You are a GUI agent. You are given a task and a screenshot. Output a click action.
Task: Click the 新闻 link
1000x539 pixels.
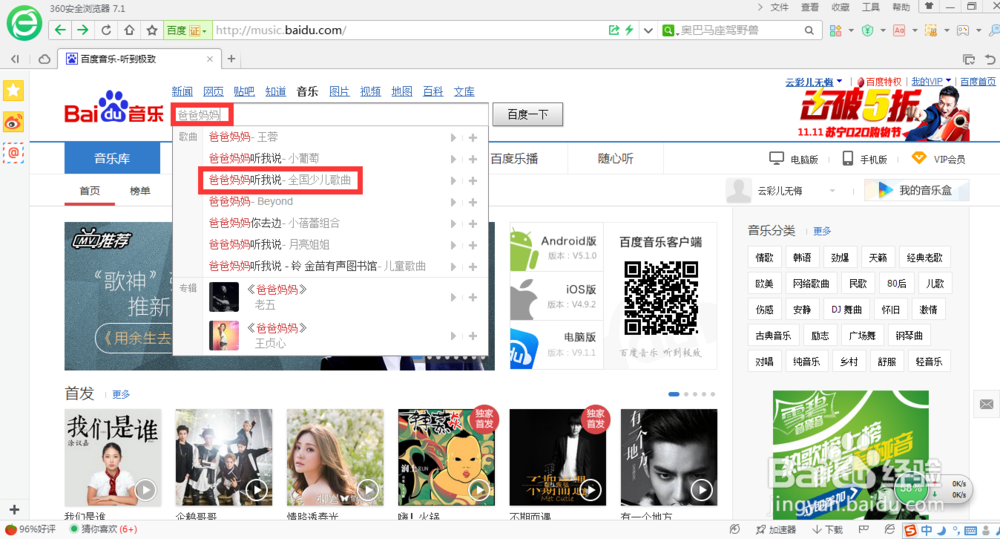coord(182,91)
